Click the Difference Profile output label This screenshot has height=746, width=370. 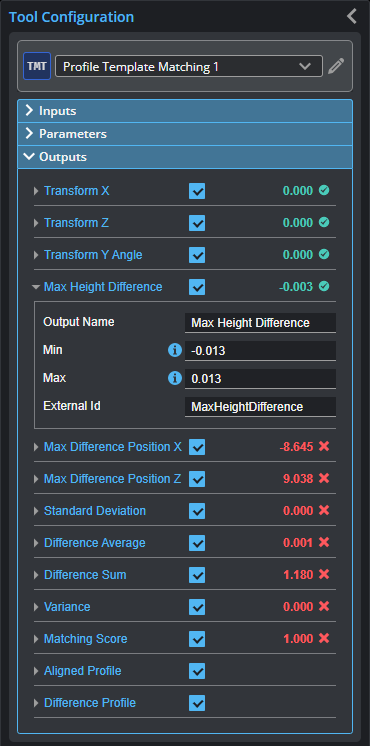click(x=90, y=703)
